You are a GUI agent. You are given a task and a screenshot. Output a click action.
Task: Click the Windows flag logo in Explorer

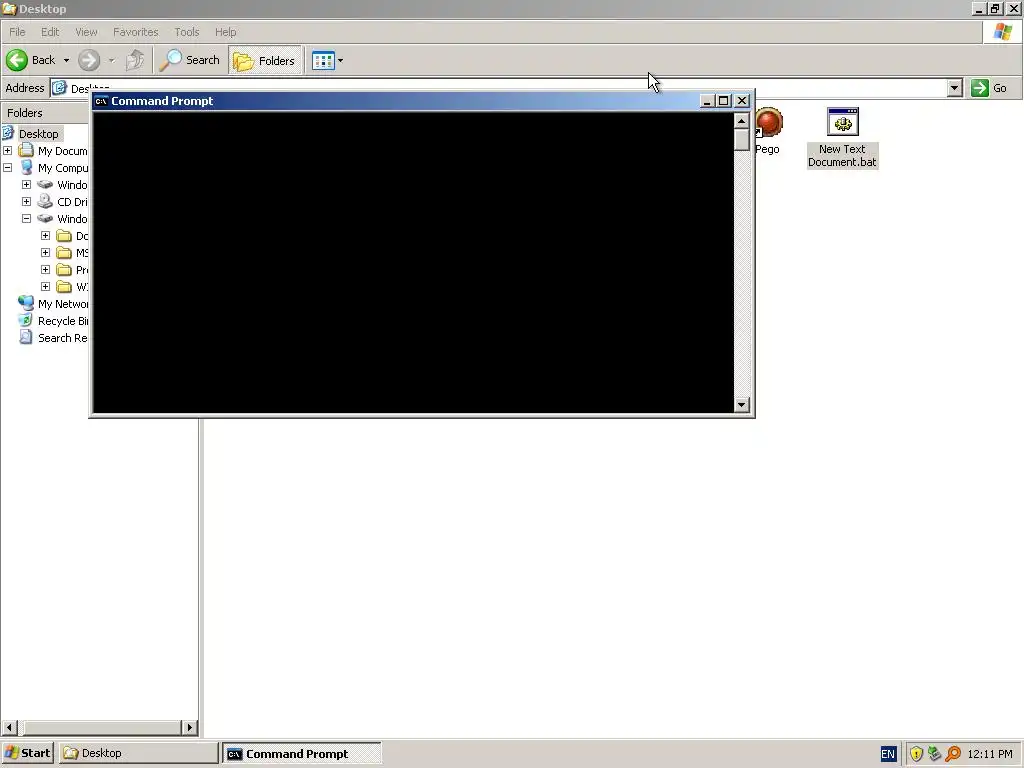click(x=1003, y=31)
